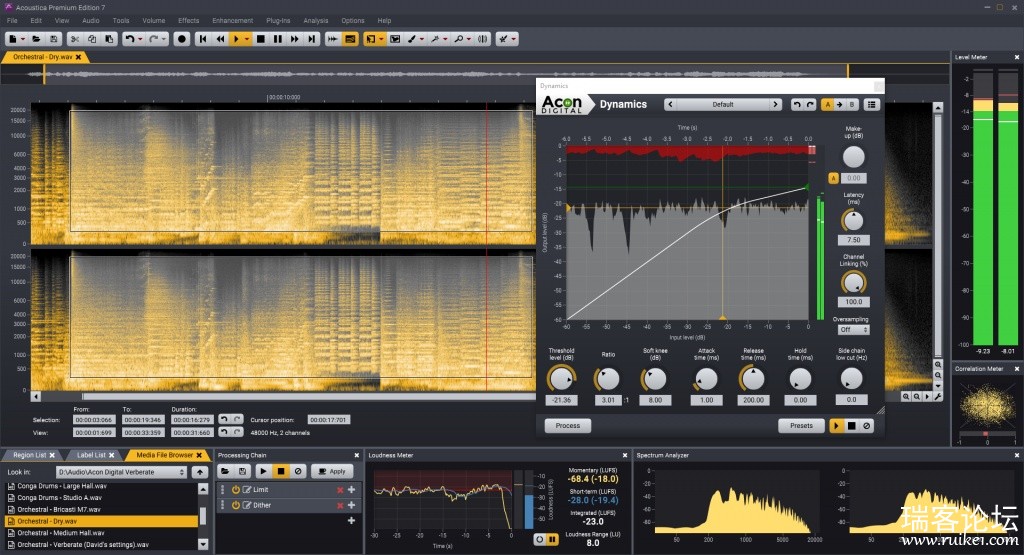Toggle the spectrogram view button in toolbar
This screenshot has height=555, width=1024.
click(350, 39)
